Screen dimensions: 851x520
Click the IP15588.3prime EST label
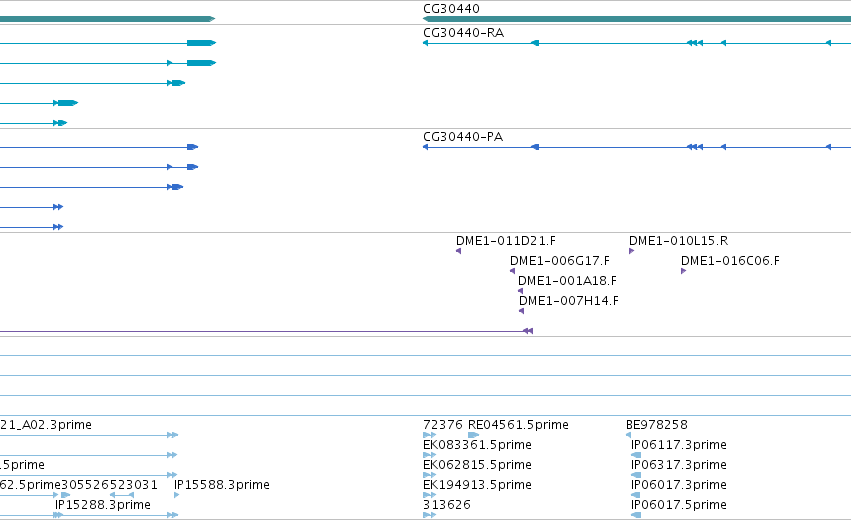pos(221,485)
